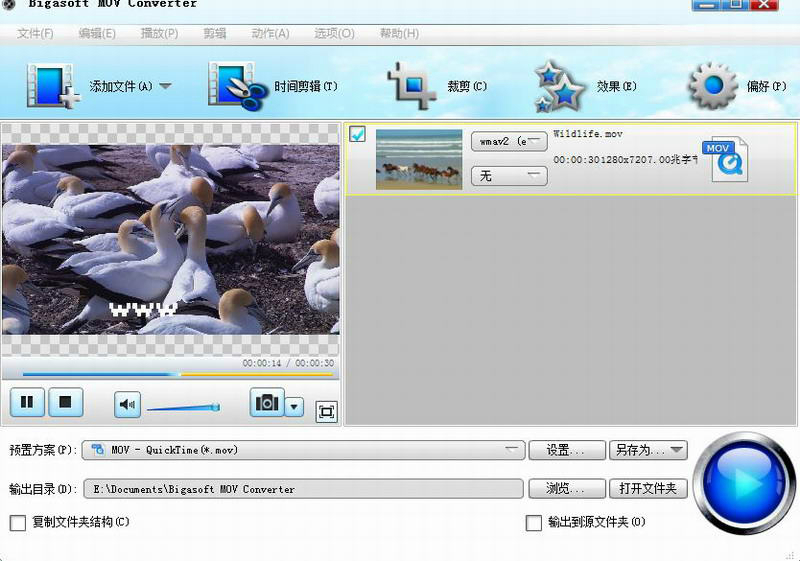Pause the video preview
Image resolution: width=800 pixels, height=561 pixels.
coord(27,402)
